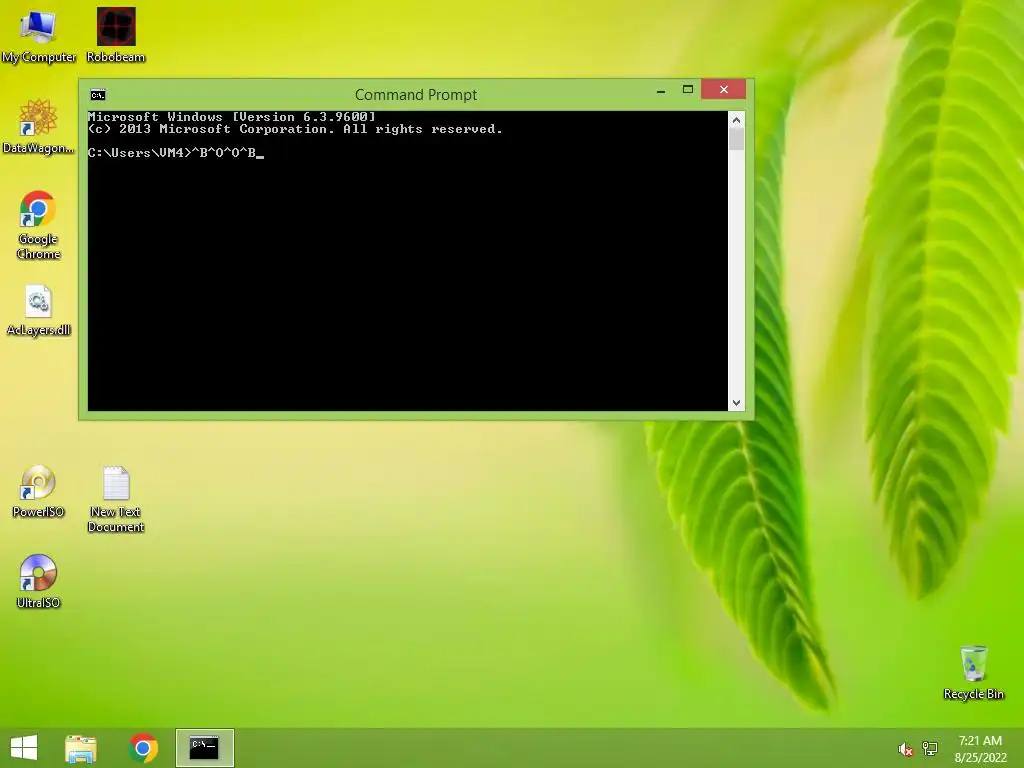
Task: Select the PowerISO desktop shortcut
Action: pyautogui.click(x=38, y=492)
